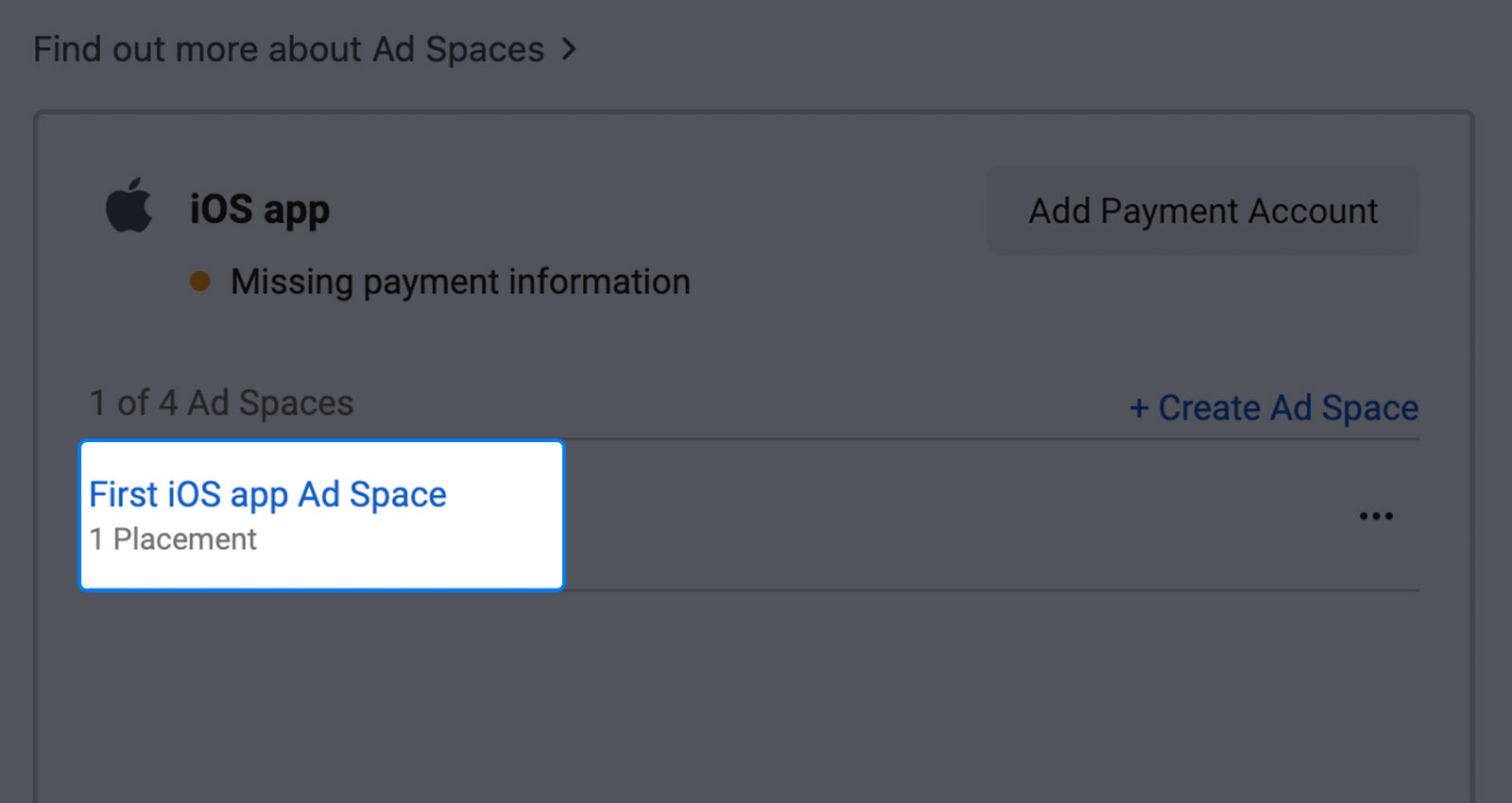Click the Missing payment information status text
This screenshot has height=803, width=1512.
pyautogui.click(x=460, y=282)
